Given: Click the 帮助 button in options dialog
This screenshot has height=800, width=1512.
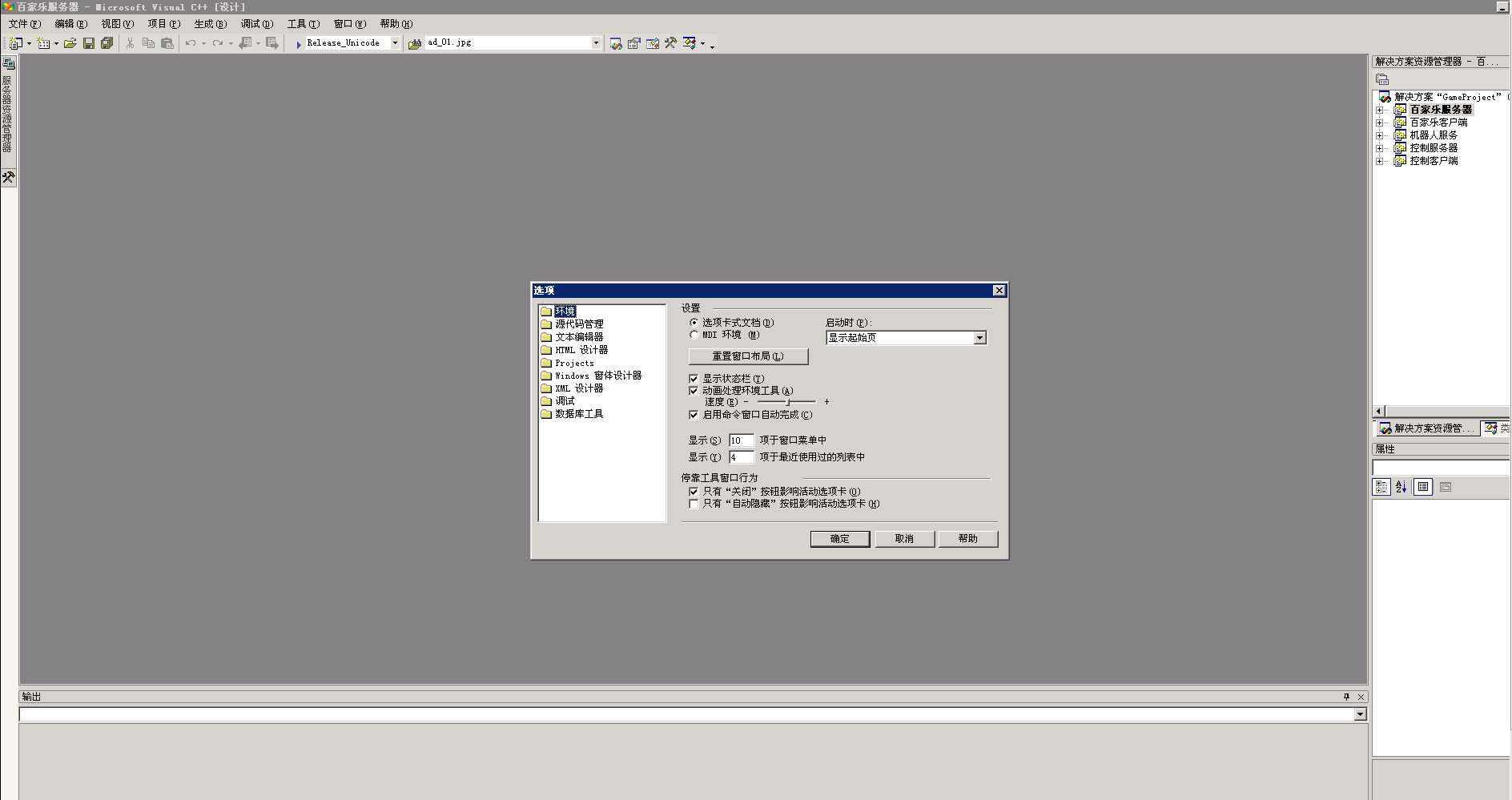Looking at the screenshot, I should (x=967, y=539).
